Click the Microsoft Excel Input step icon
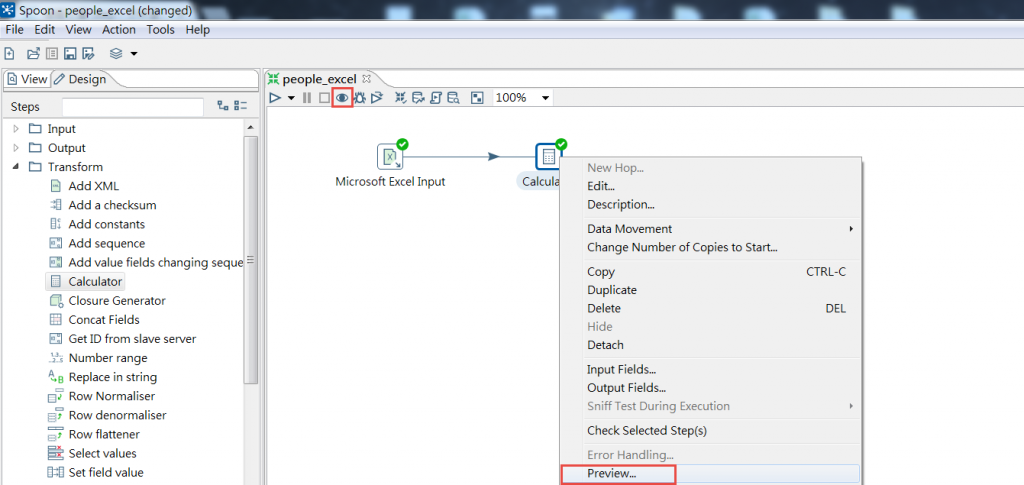The height and width of the screenshot is (485, 1024). tap(390, 157)
